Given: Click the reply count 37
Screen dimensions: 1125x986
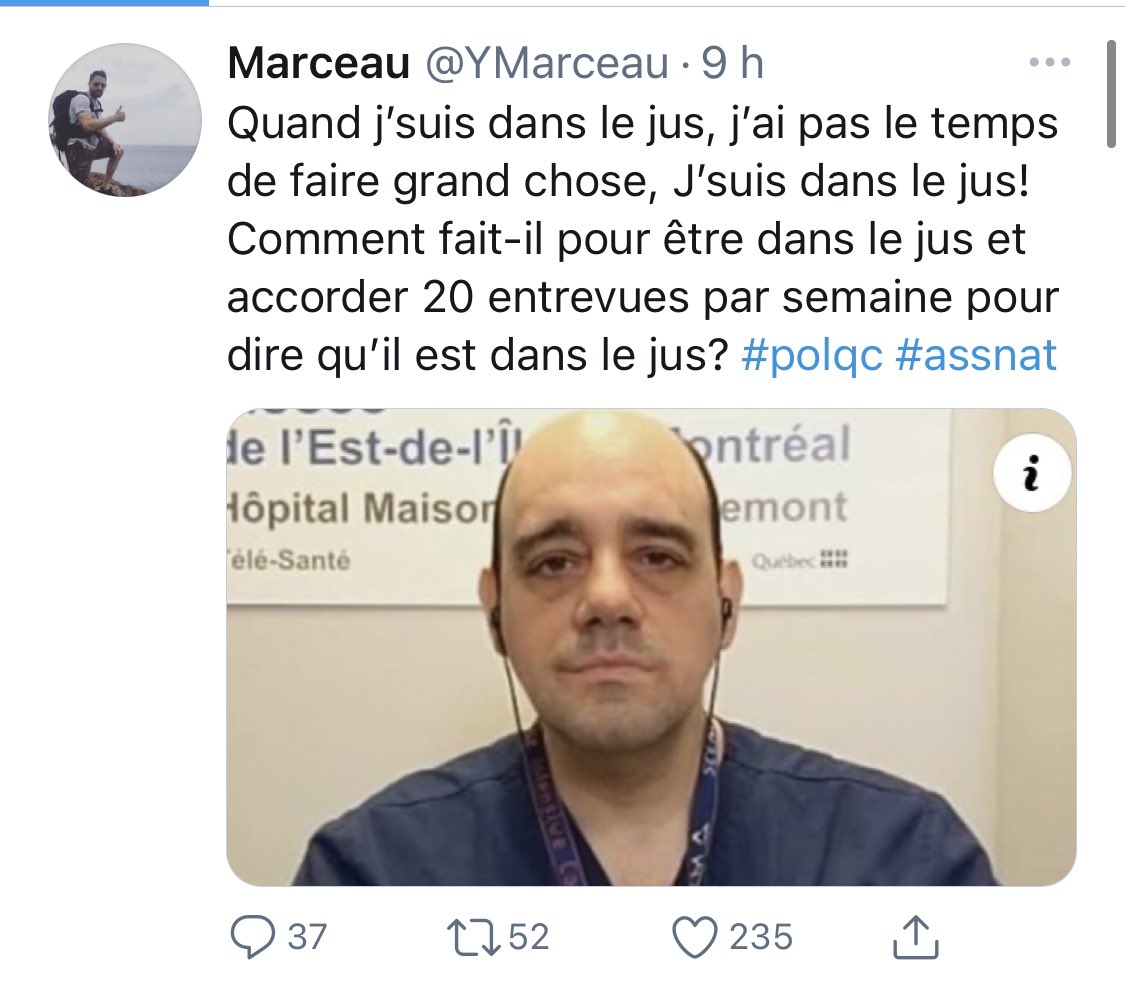Looking at the screenshot, I should point(307,937).
